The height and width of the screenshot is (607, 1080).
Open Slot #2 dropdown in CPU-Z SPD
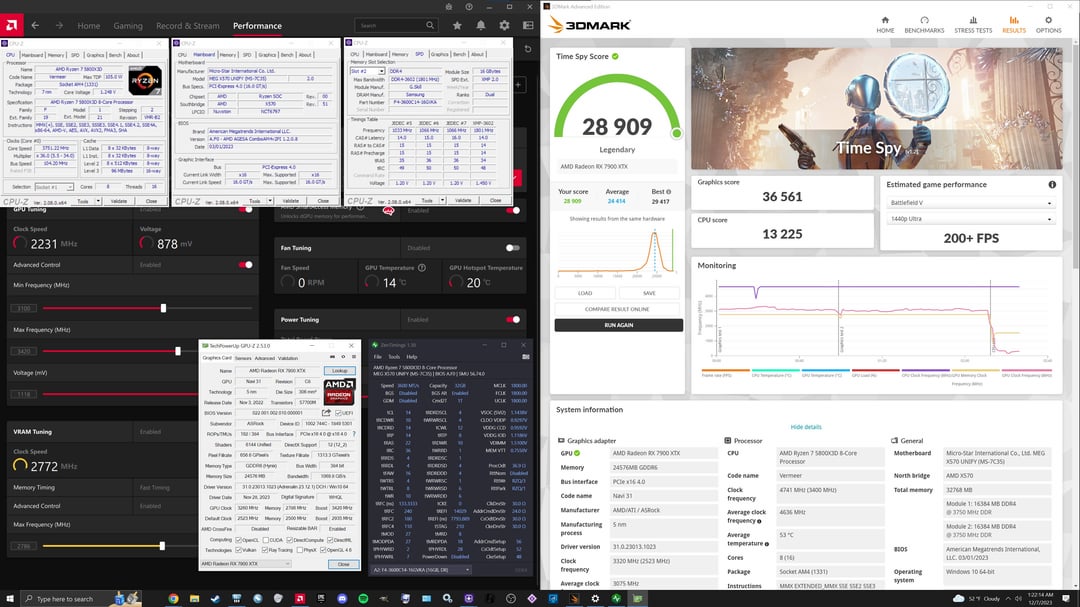click(x=367, y=71)
